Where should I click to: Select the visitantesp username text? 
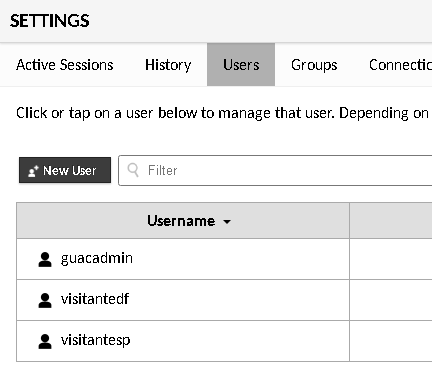pyautogui.click(x=95, y=340)
